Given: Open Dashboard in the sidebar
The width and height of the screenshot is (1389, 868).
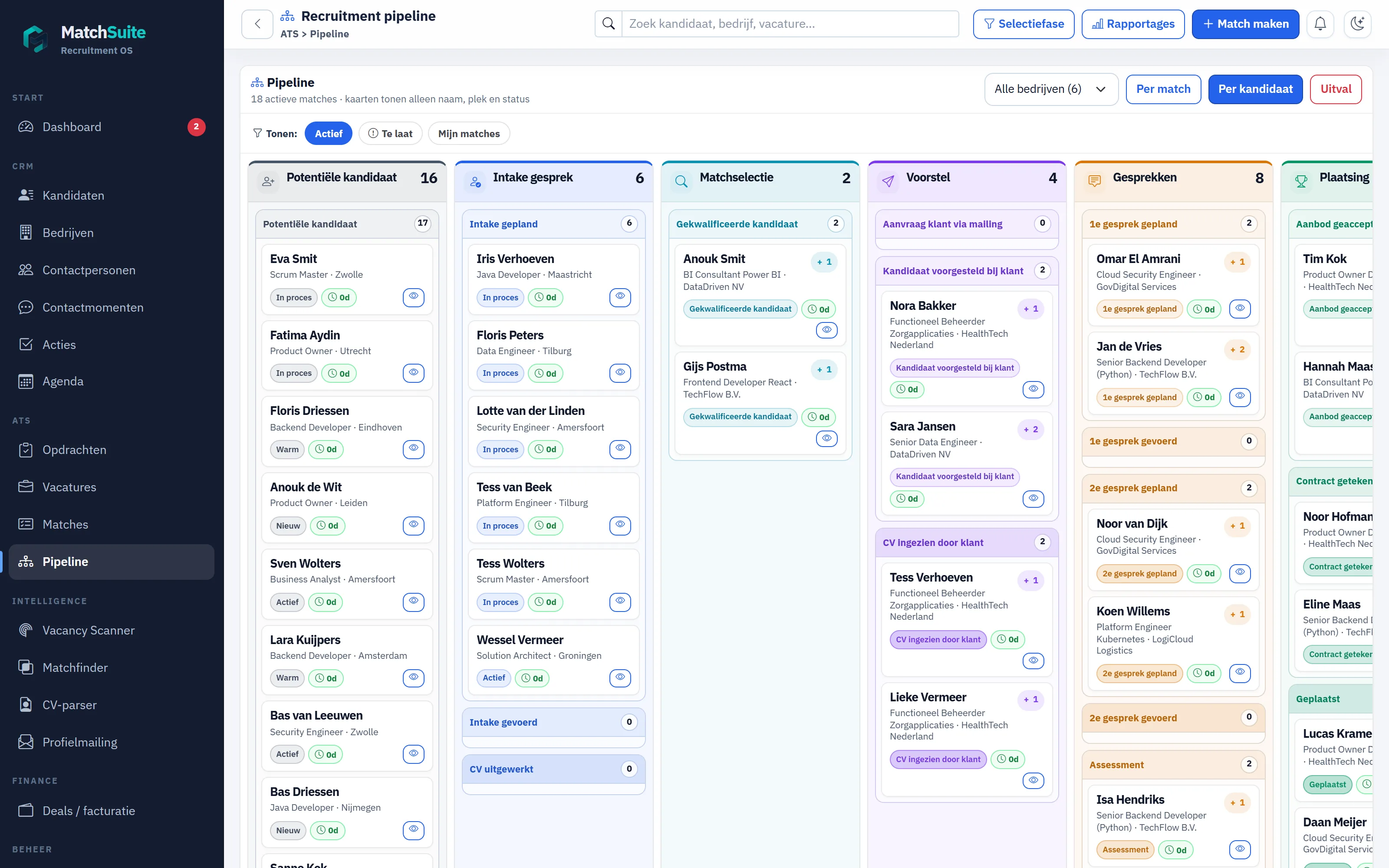Looking at the screenshot, I should 112,127.
